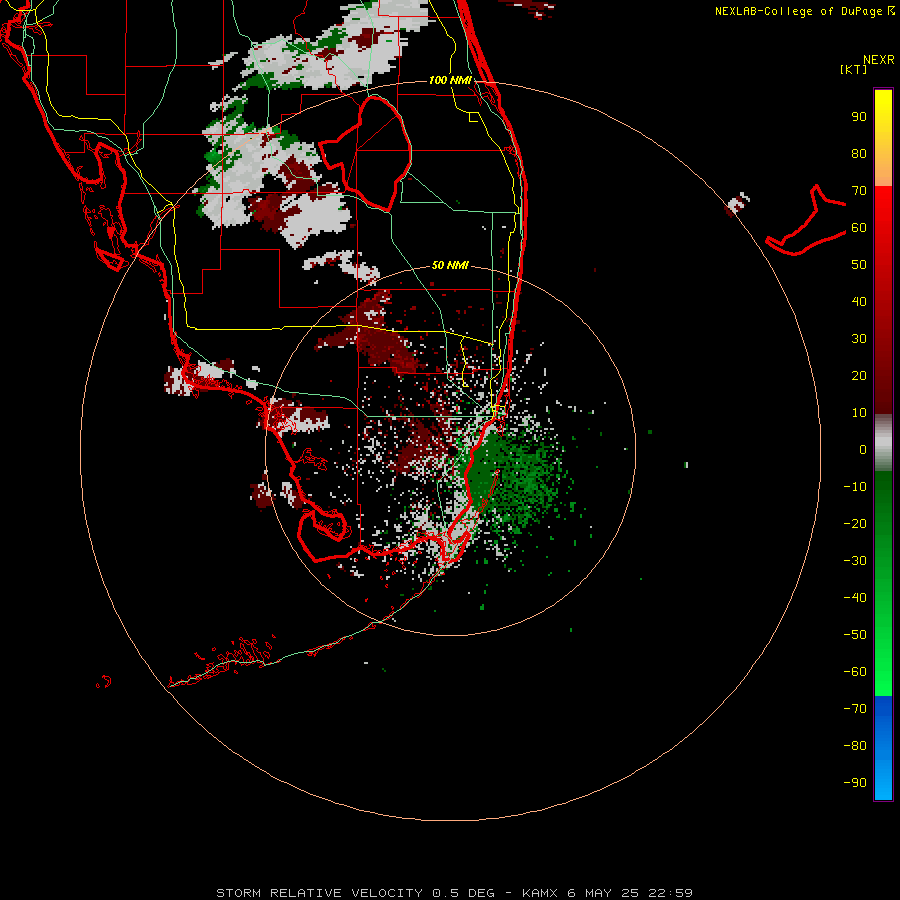Pick the blue bottom segment of color bar
This screenshot has height=900, width=900.
(883, 748)
